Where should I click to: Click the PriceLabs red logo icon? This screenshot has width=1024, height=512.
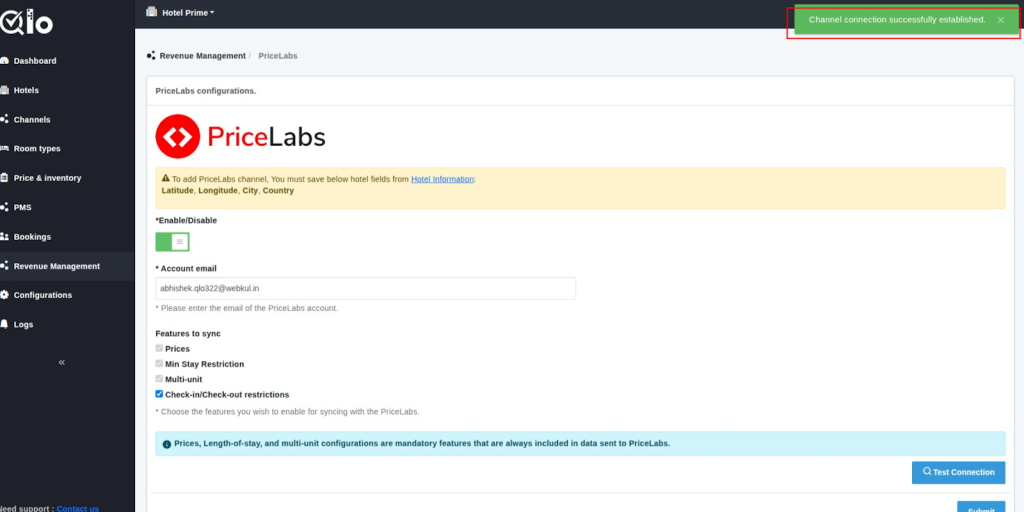tap(178, 136)
